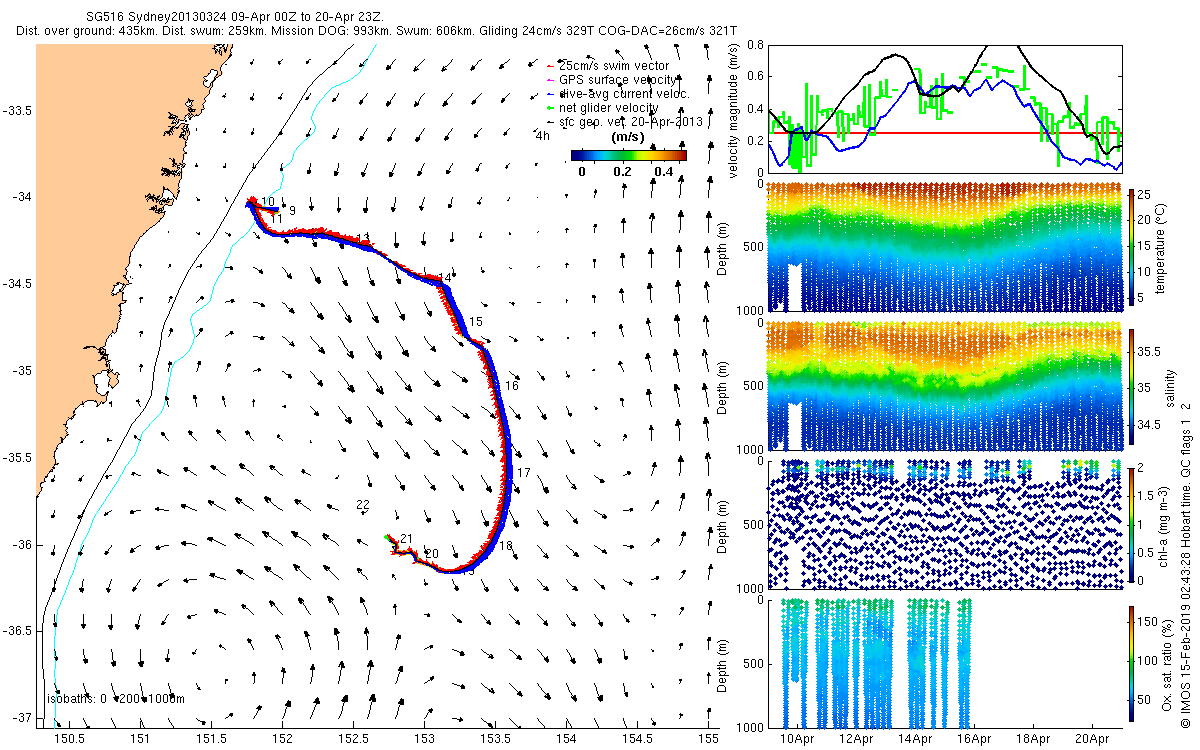Click the map longitude tick '151.5'
Image resolution: width=1200 pixels, height=750 pixels.
[212, 739]
